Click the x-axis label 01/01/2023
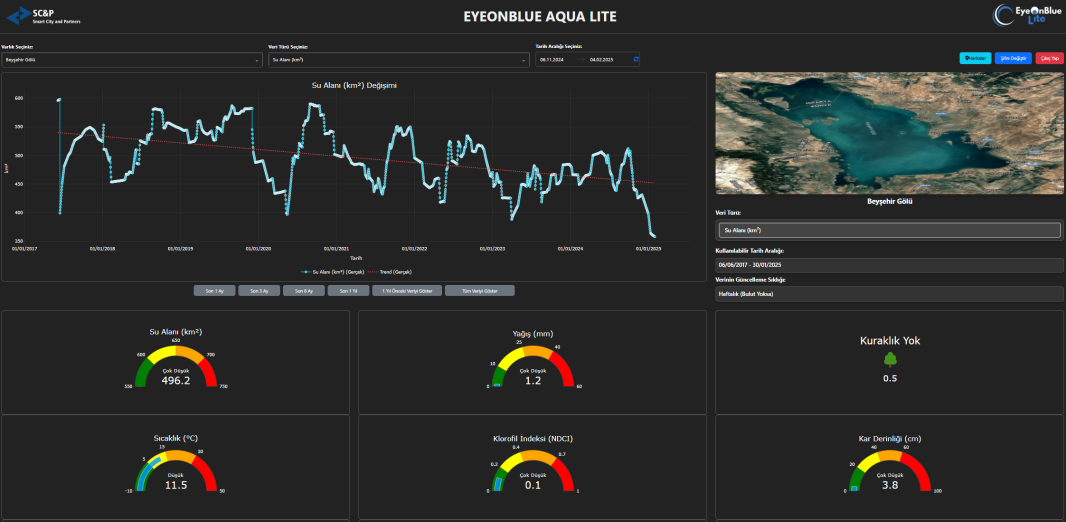The height and width of the screenshot is (522, 1066). 492,249
